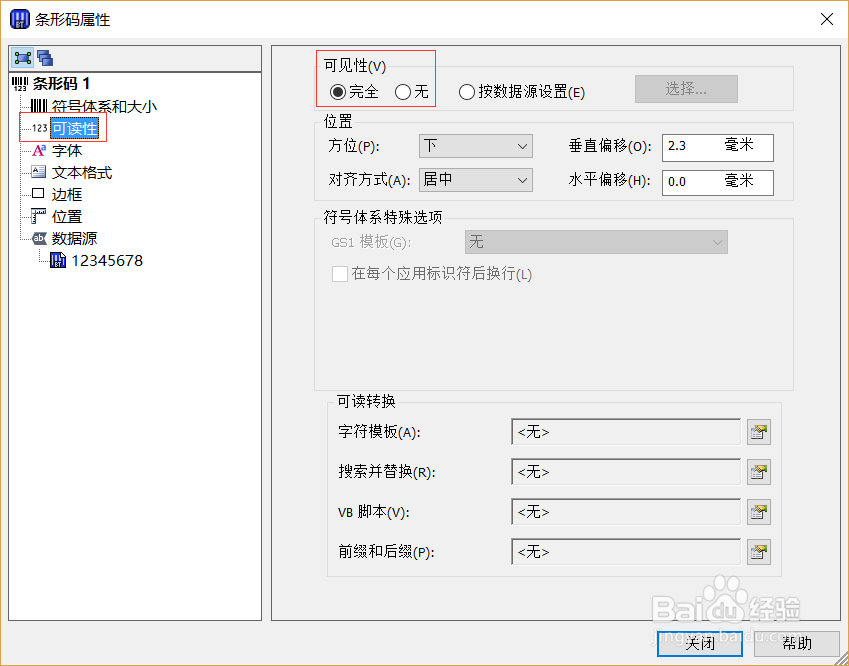This screenshot has height=666, width=849.
Task: Select 符号体系和大小 in the tree
Action: (104, 106)
